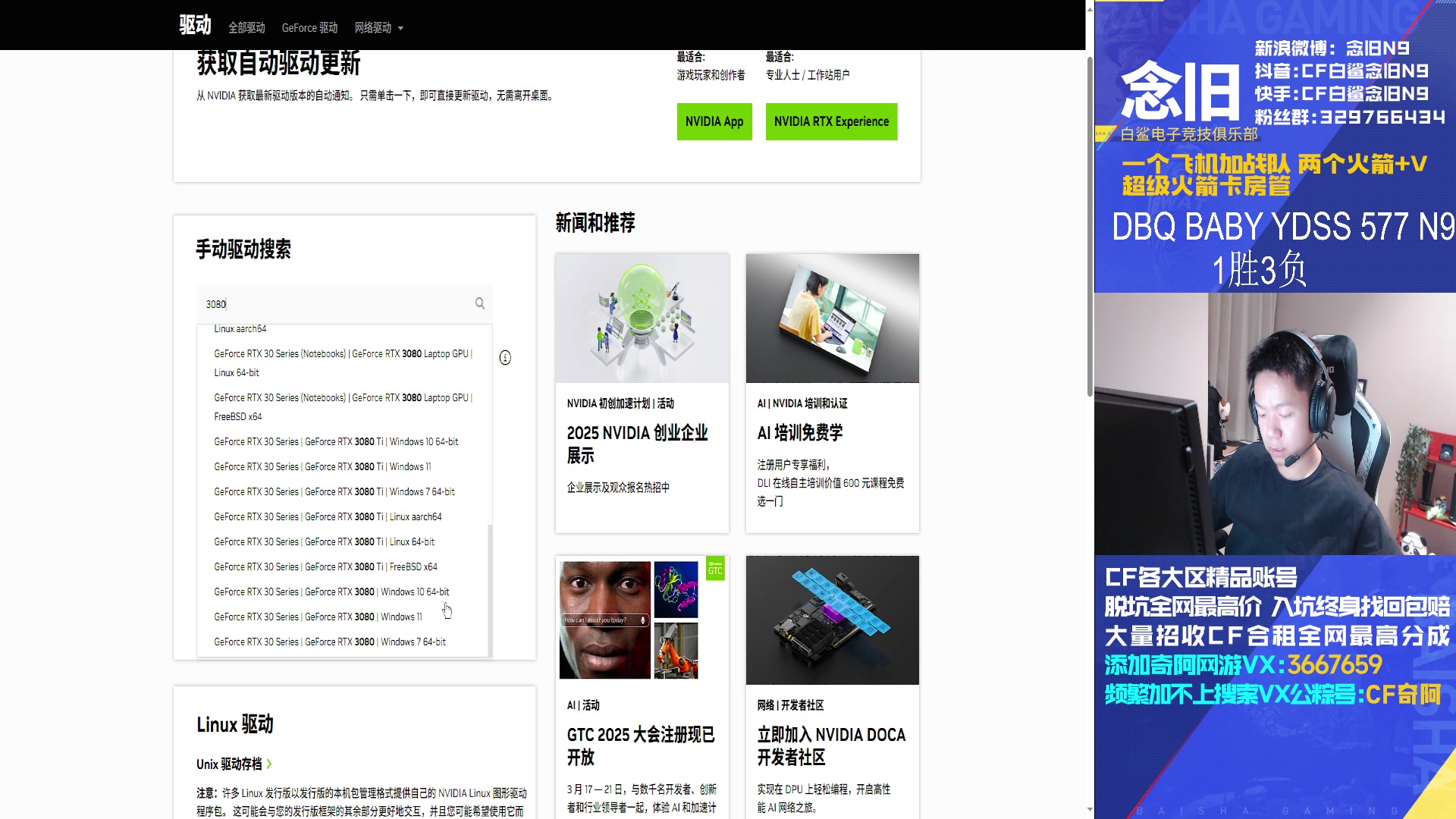The image size is (1456, 819).
Task: Click the page scrollbar down arrow
Action: pyautogui.click(x=1090, y=809)
